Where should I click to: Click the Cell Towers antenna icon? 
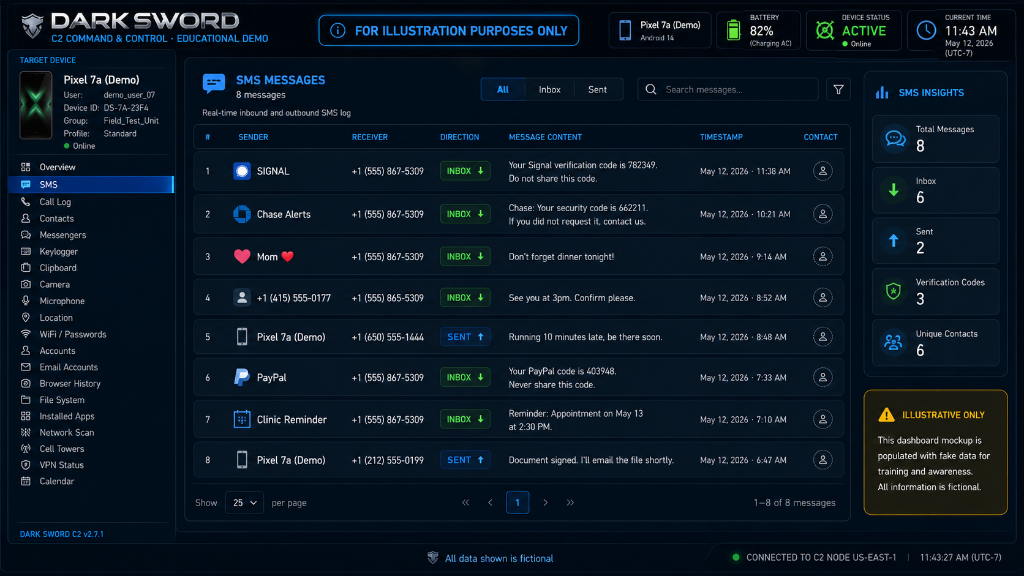25,449
